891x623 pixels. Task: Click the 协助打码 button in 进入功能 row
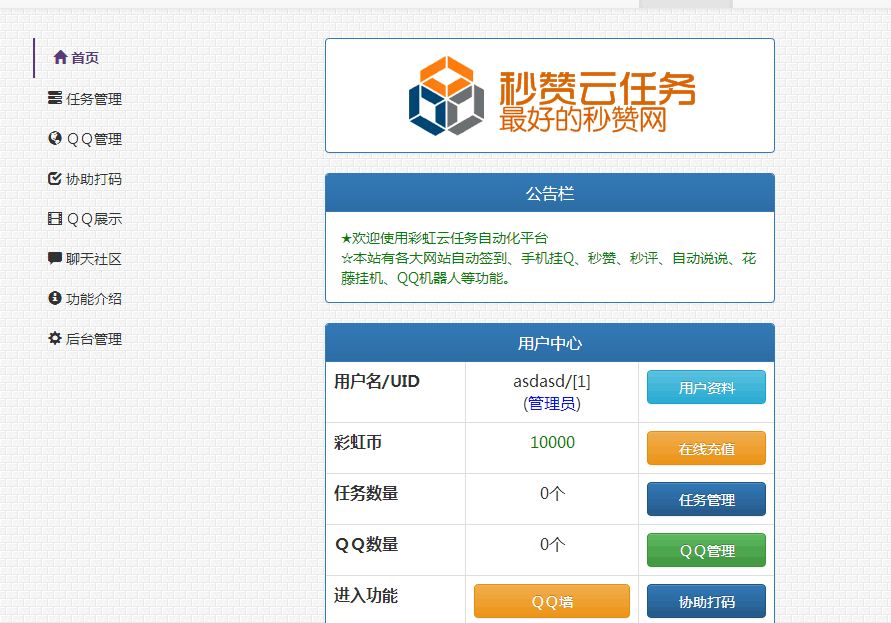click(706, 601)
